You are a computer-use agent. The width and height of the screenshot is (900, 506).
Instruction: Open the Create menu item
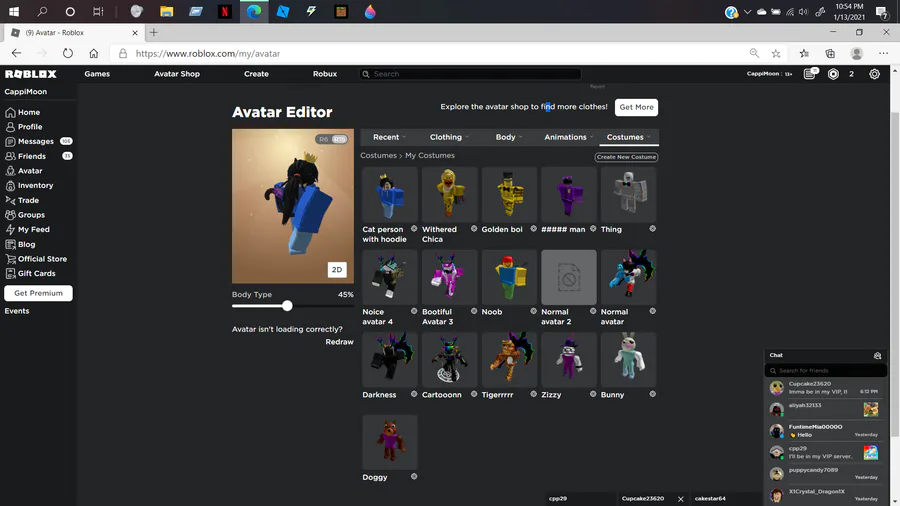click(256, 74)
